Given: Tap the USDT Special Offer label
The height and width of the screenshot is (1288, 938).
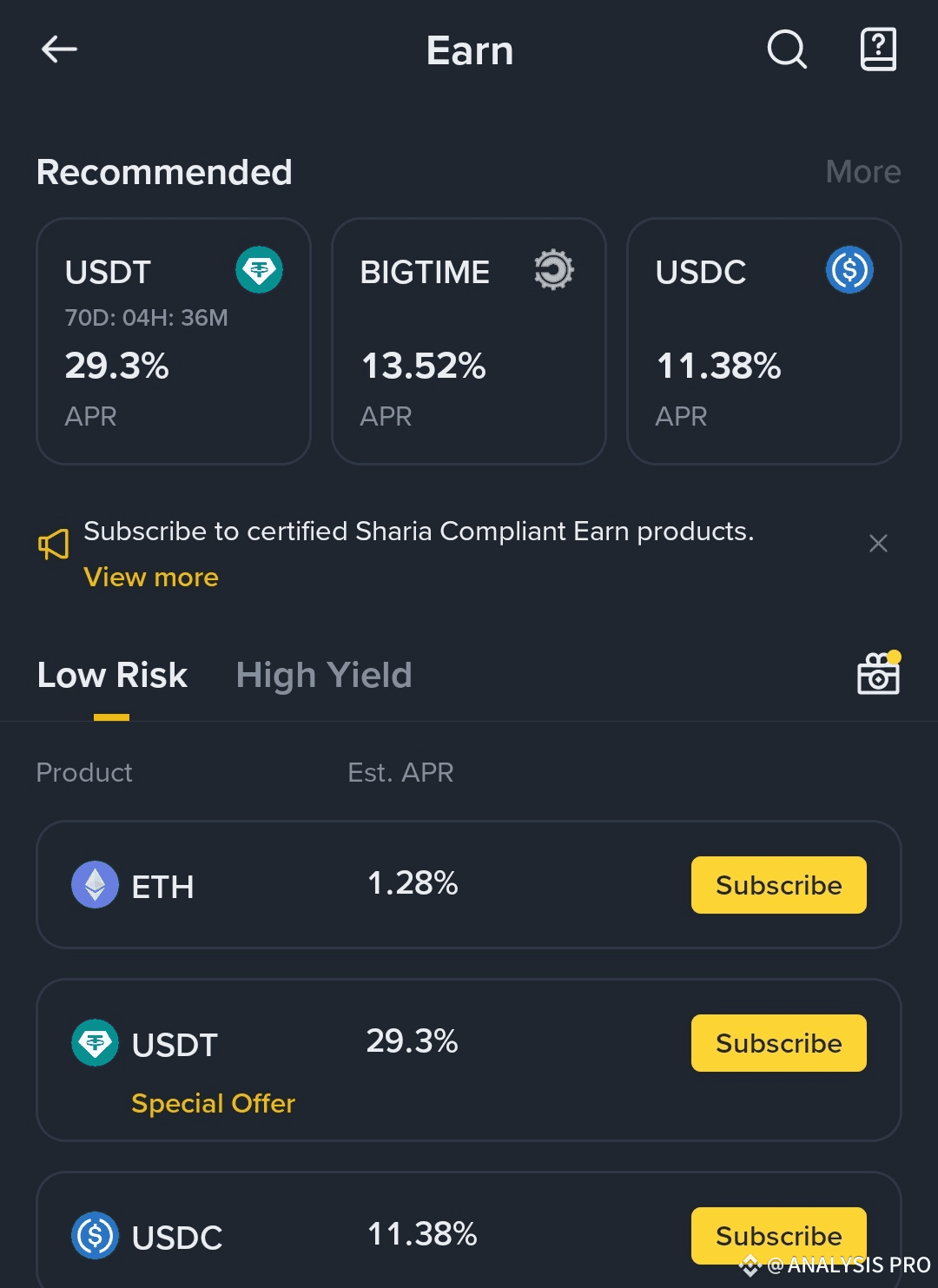Looking at the screenshot, I should pos(214,1103).
